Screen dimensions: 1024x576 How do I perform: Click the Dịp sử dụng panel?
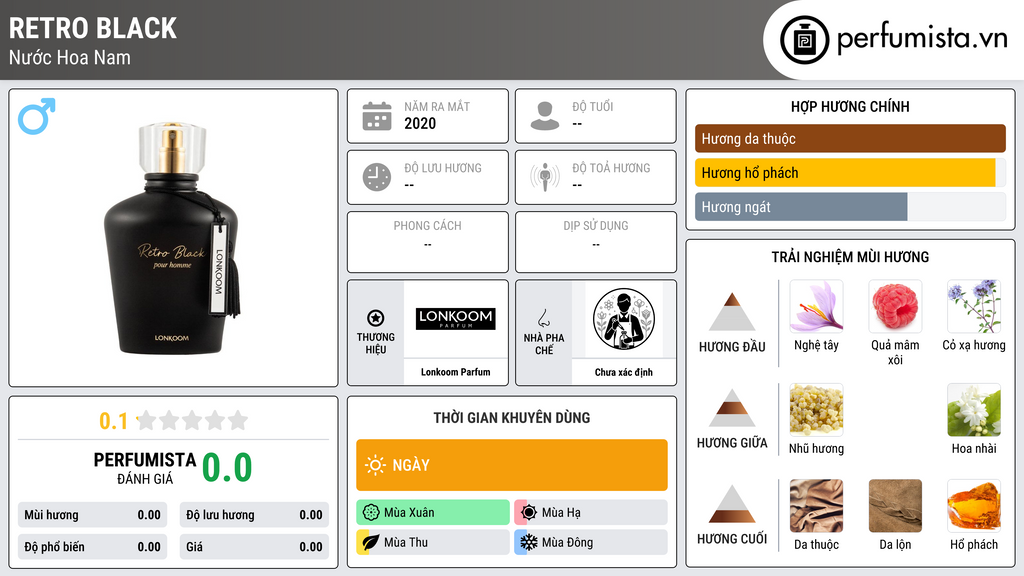click(596, 242)
